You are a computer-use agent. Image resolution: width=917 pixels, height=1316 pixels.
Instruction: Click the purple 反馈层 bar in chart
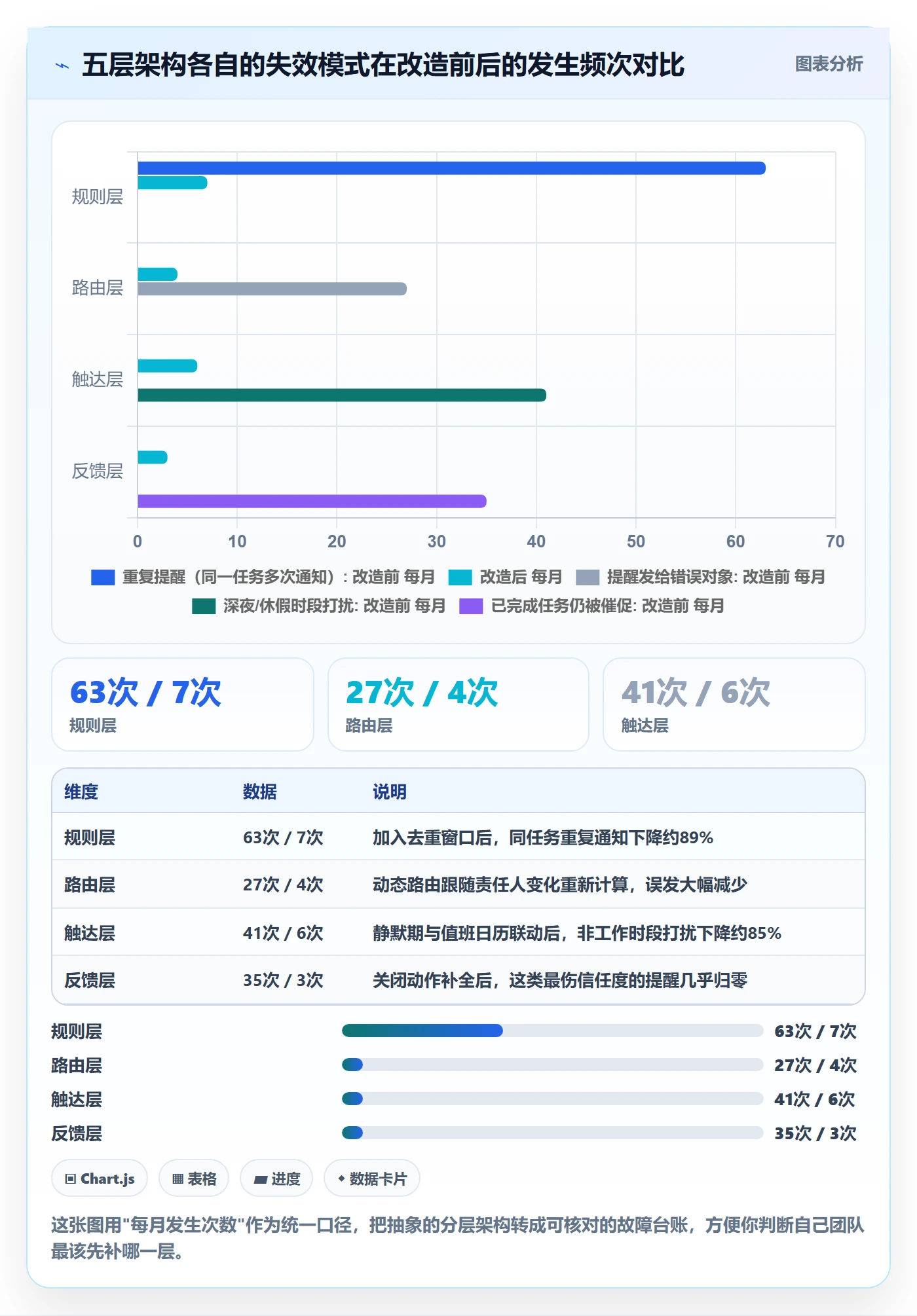tap(312, 501)
